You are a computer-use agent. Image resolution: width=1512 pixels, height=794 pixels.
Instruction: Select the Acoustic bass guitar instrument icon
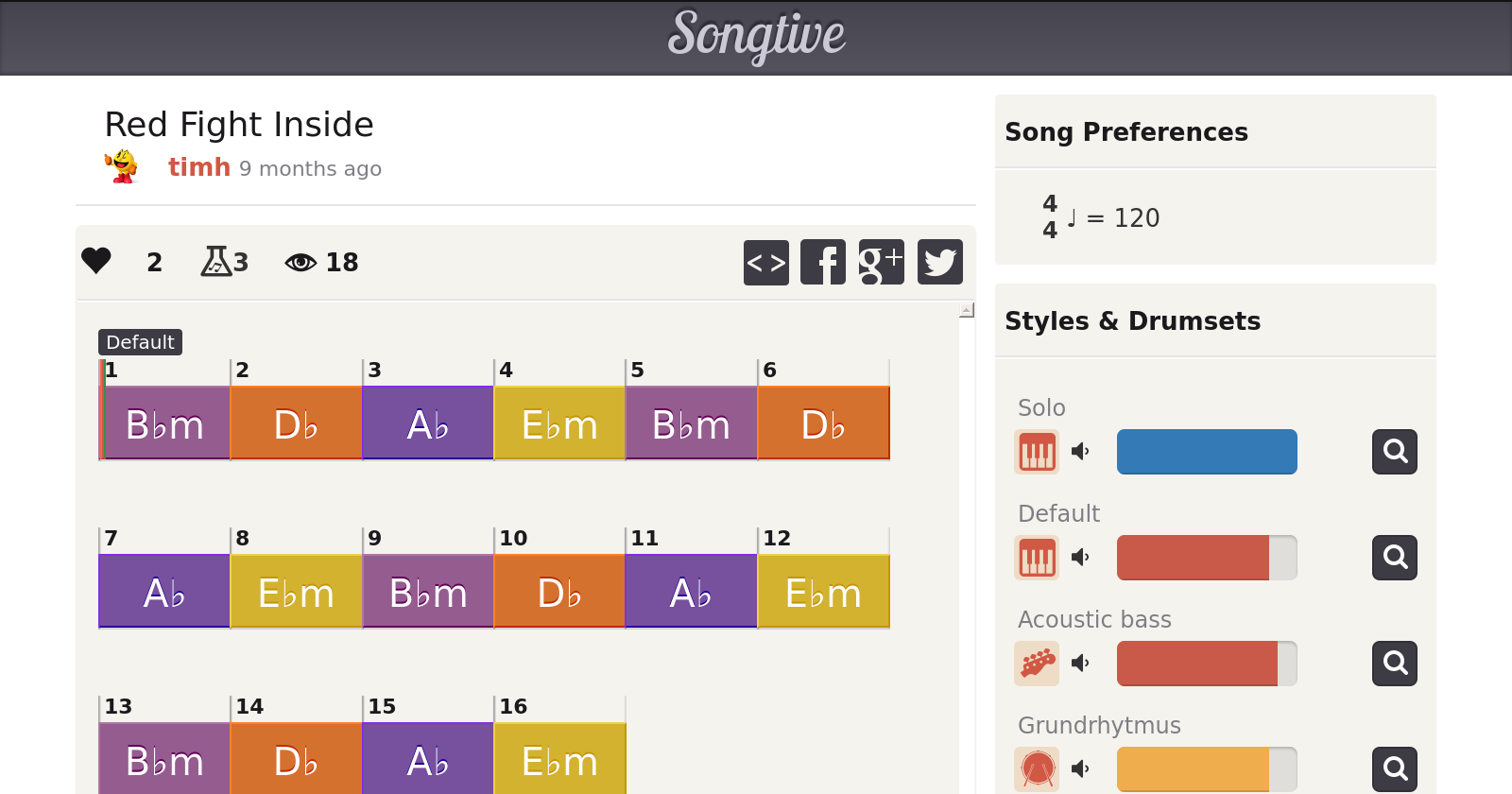[1037, 664]
